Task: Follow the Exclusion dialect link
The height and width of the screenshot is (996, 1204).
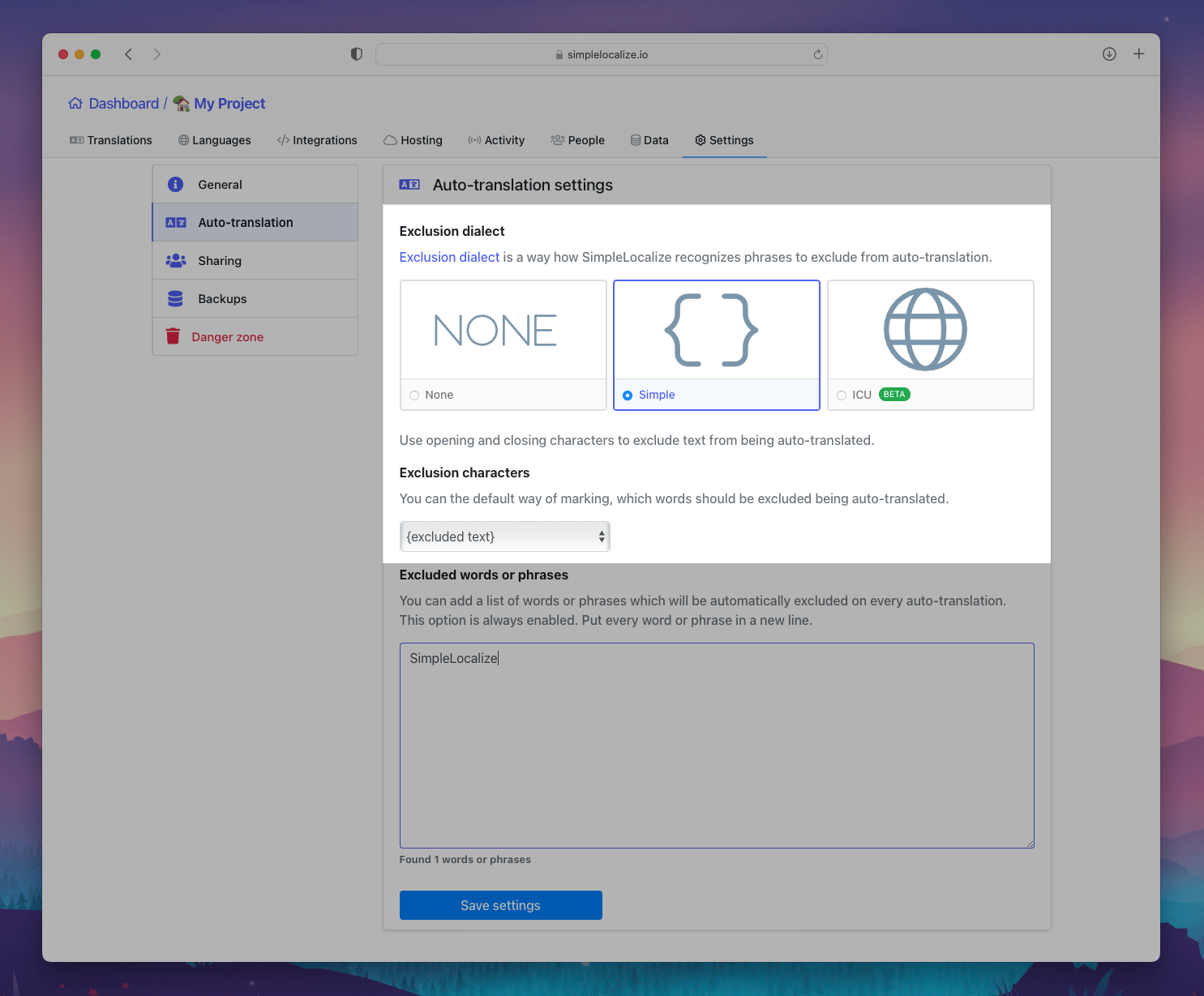Action: pos(449,257)
